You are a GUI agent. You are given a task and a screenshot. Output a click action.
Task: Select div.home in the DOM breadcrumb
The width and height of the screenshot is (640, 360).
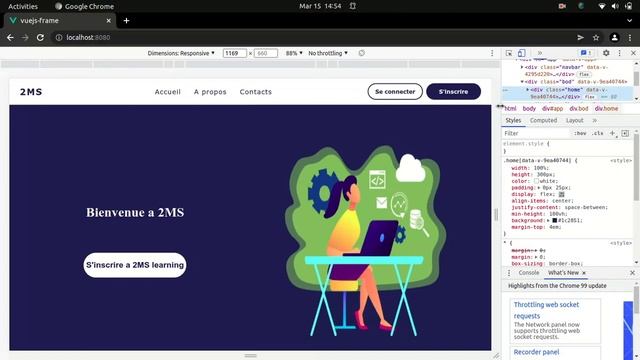[606, 109]
